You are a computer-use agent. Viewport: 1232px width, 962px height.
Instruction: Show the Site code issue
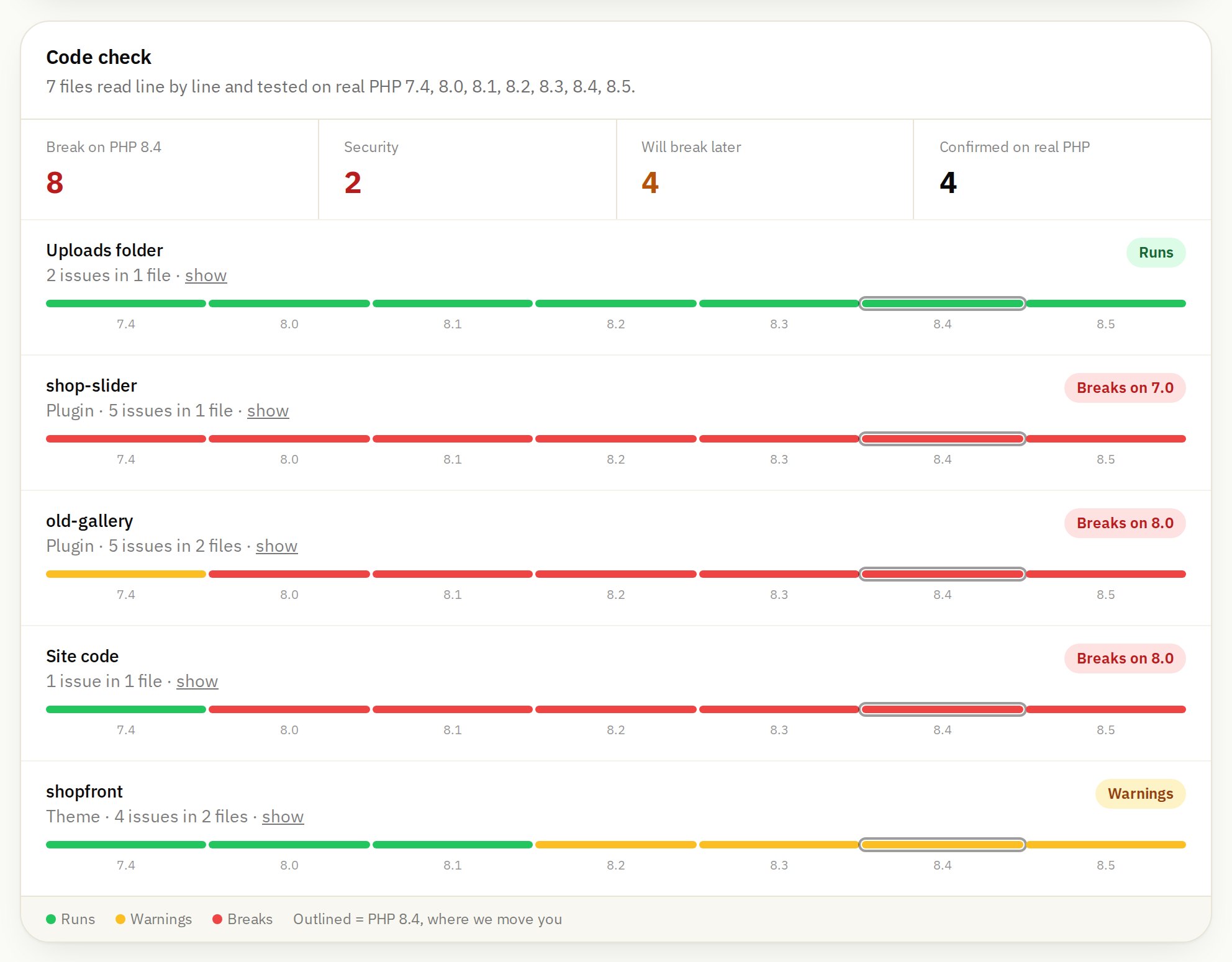point(197,681)
